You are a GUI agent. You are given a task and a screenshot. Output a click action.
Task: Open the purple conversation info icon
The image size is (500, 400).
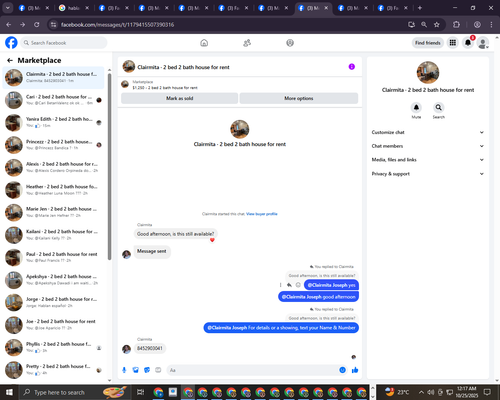point(352,67)
